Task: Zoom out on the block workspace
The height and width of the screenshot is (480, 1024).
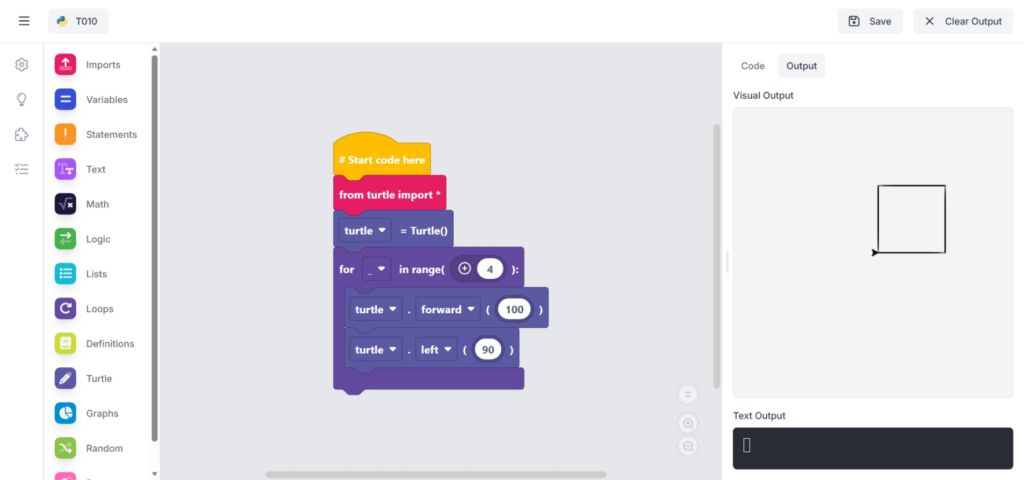Action: (x=688, y=446)
